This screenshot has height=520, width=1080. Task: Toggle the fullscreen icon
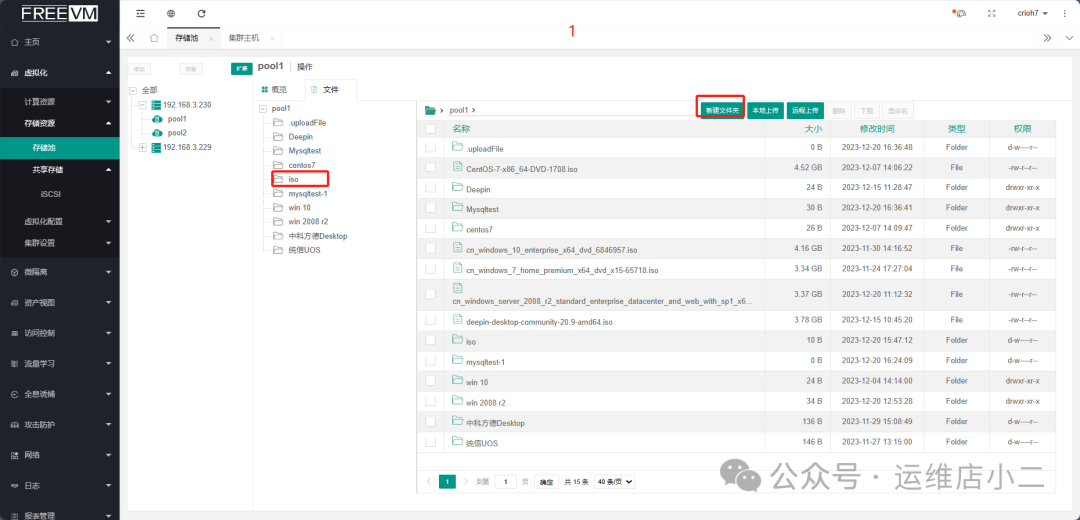[993, 13]
